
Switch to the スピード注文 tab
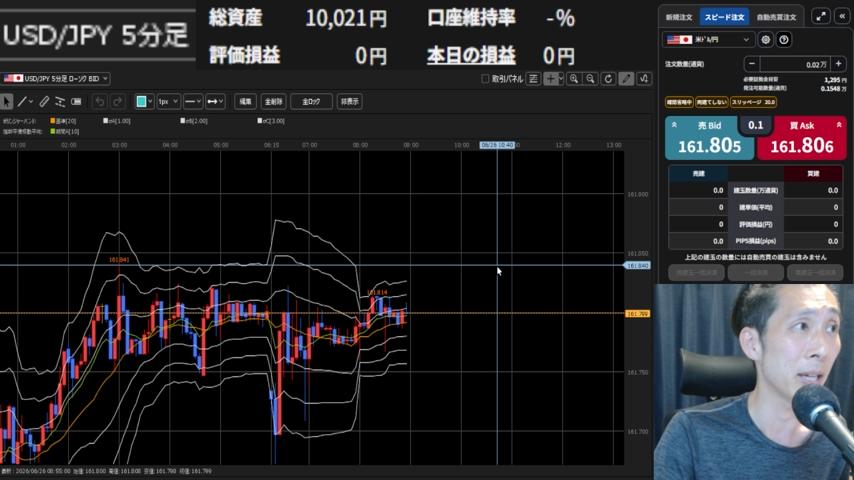click(x=724, y=17)
